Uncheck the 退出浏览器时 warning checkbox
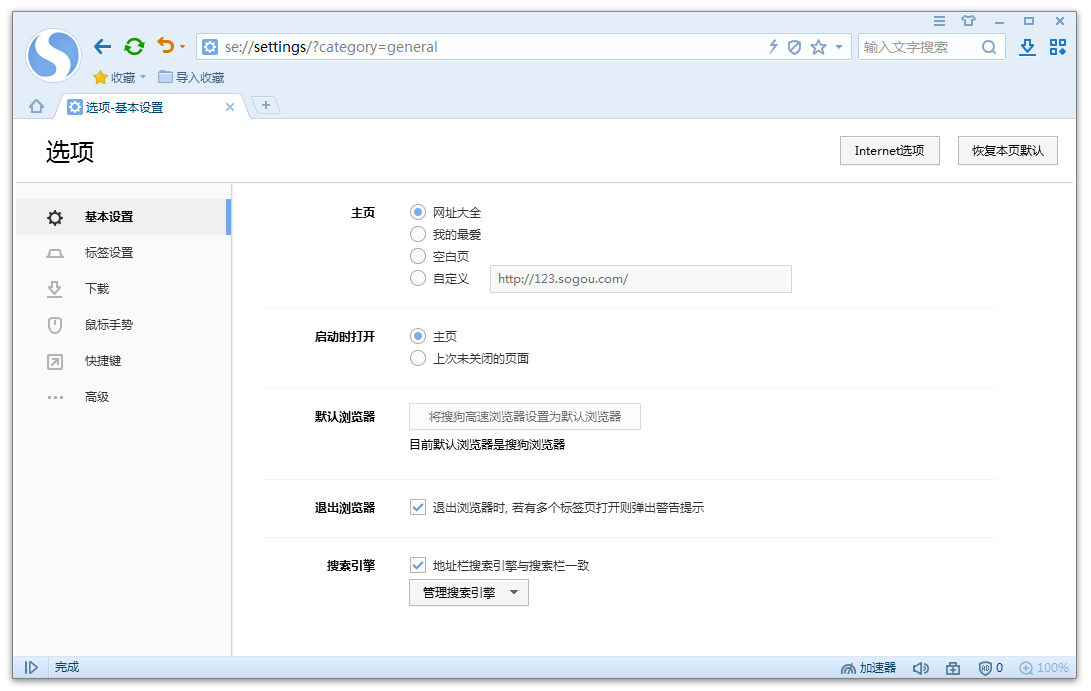Image resolution: width=1091 pixels, height=691 pixels. [418, 507]
